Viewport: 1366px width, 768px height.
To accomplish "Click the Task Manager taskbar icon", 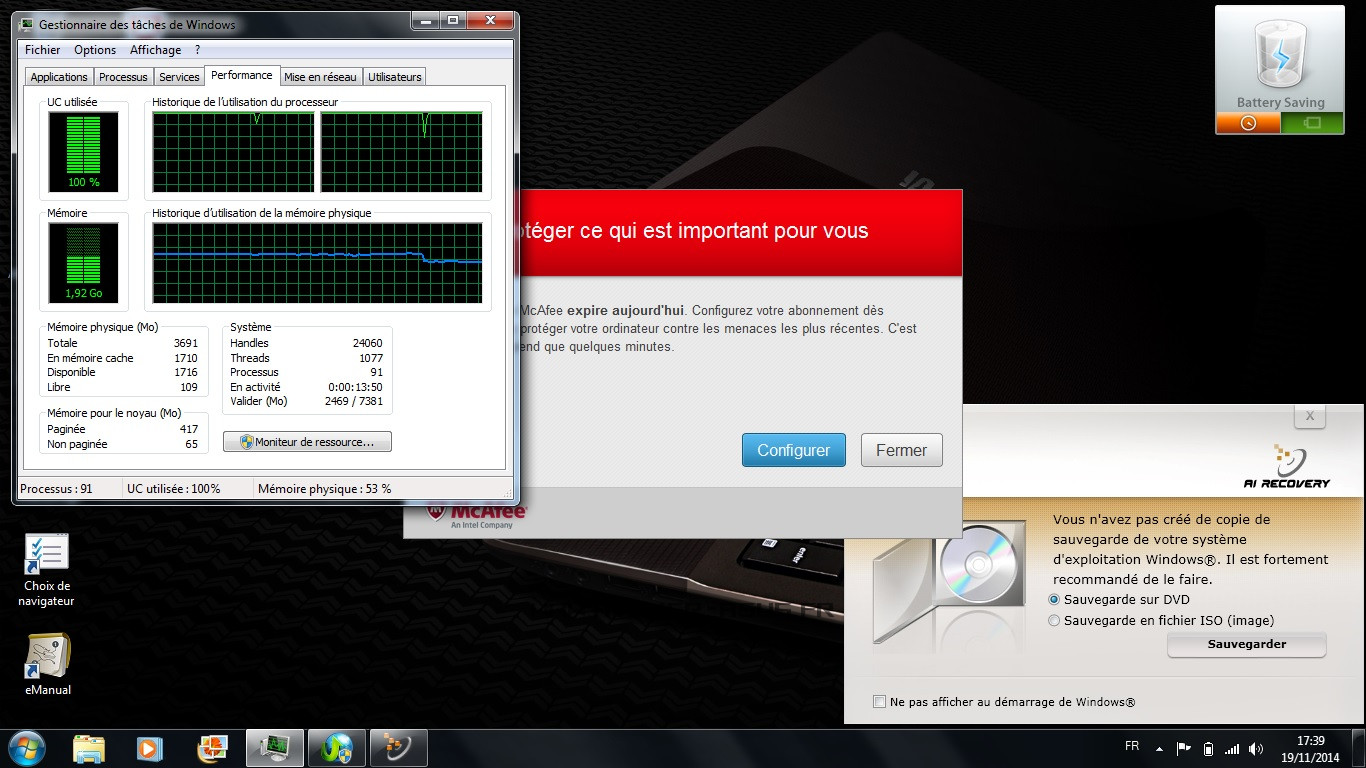I will [x=274, y=748].
